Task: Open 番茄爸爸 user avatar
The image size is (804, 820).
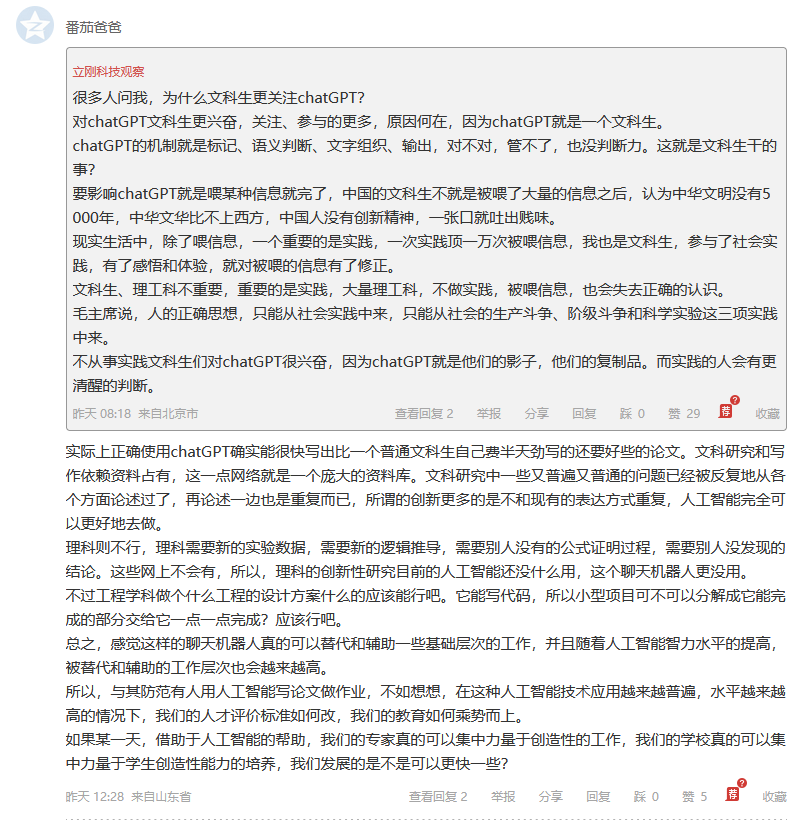Action: tap(35, 25)
